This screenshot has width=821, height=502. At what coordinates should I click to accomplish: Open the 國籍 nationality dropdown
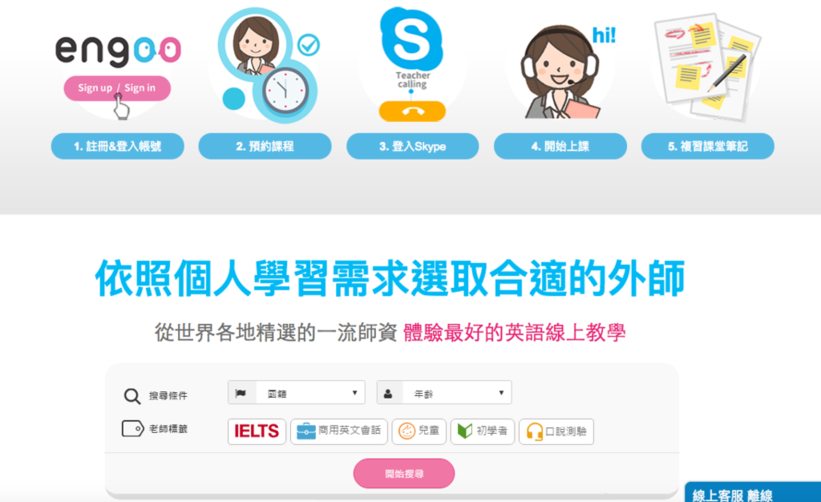[296, 393]
